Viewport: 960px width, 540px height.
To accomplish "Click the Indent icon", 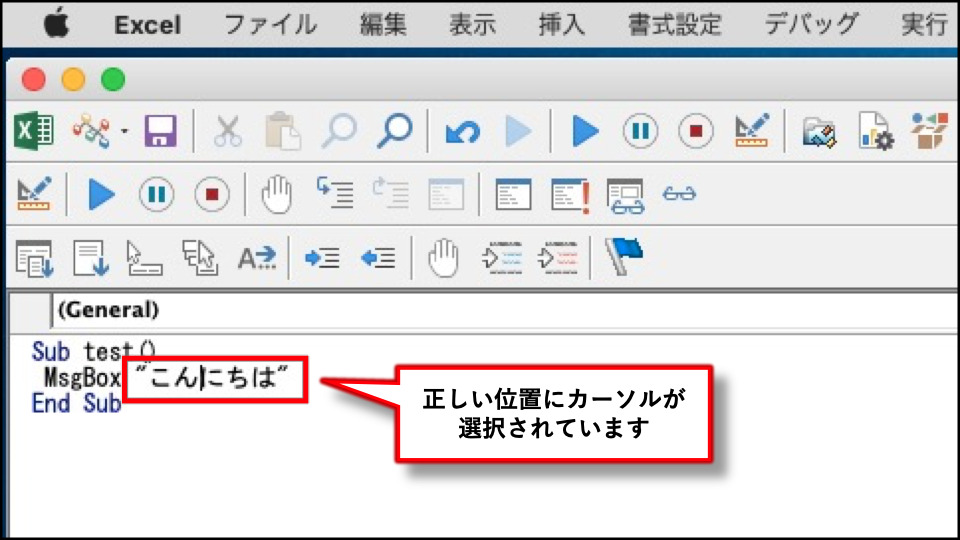I will [322, 258].
